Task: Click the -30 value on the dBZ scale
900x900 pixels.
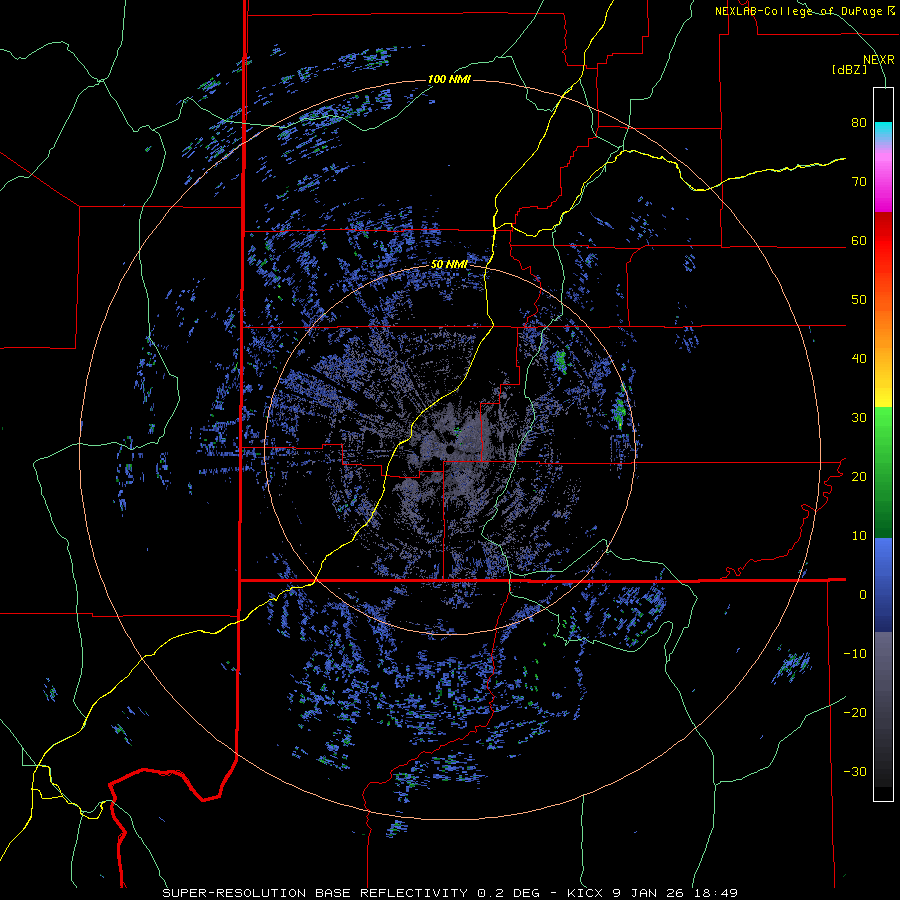Action: click(855, 772)
